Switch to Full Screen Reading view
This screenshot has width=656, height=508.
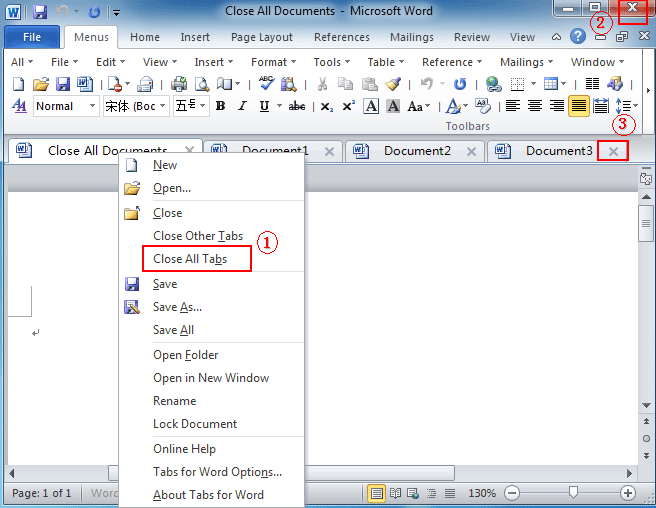(395, 493)
